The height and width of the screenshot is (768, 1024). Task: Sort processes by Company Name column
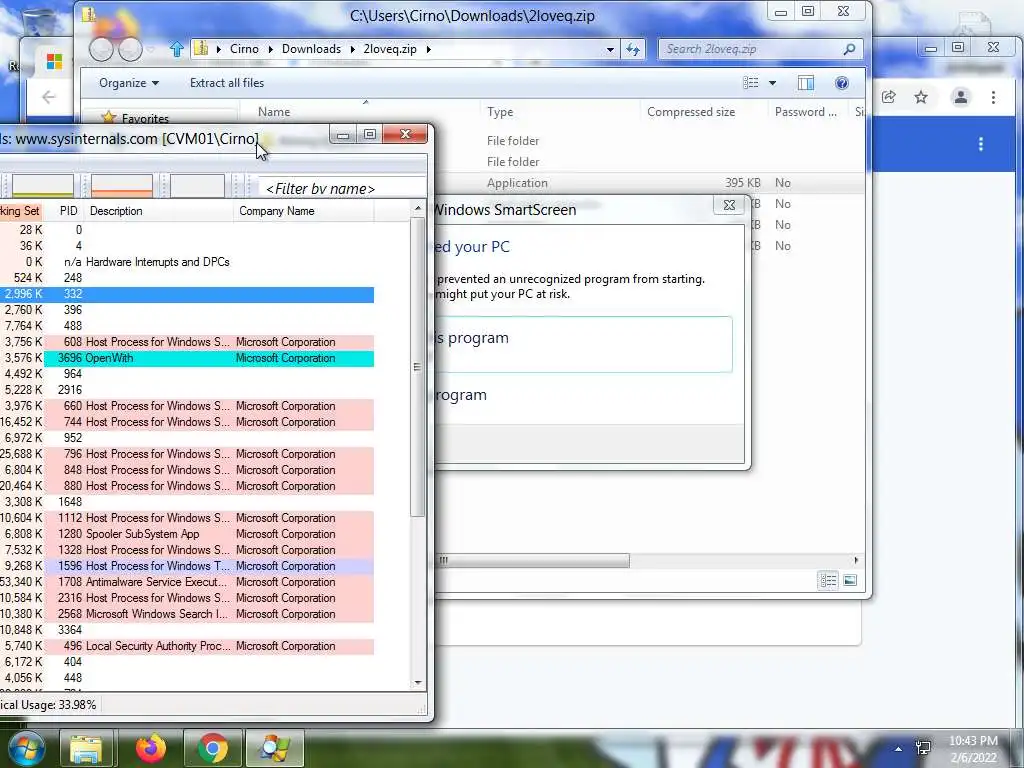coord(303,211)
